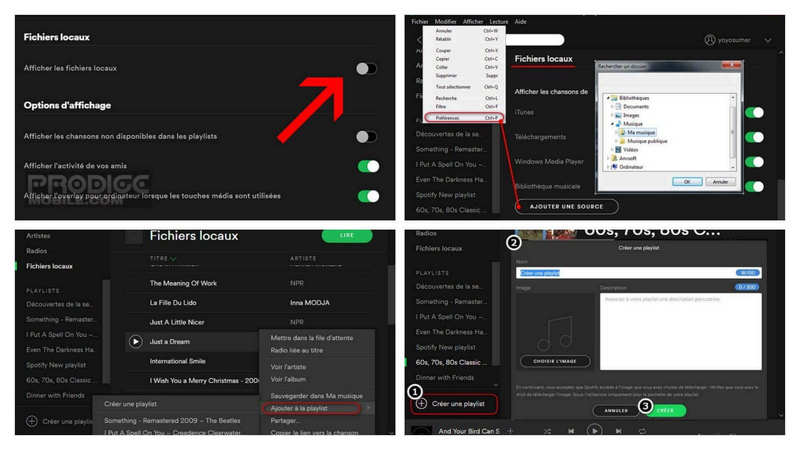
Task: Click Annuler button in folder browse dialog
Action: 720,182
